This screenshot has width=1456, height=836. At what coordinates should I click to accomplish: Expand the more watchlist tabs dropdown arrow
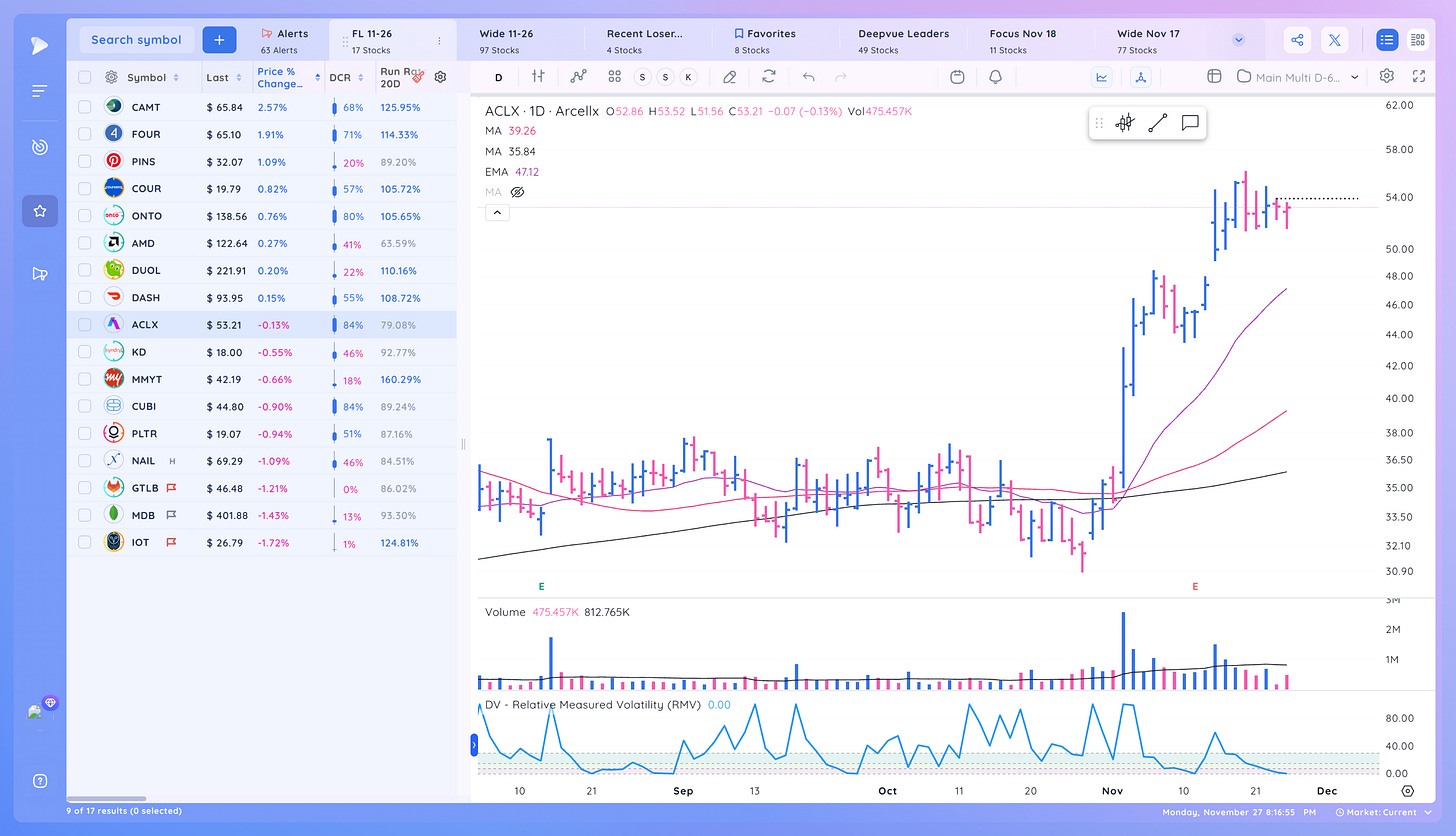[x=1239, y=40]
